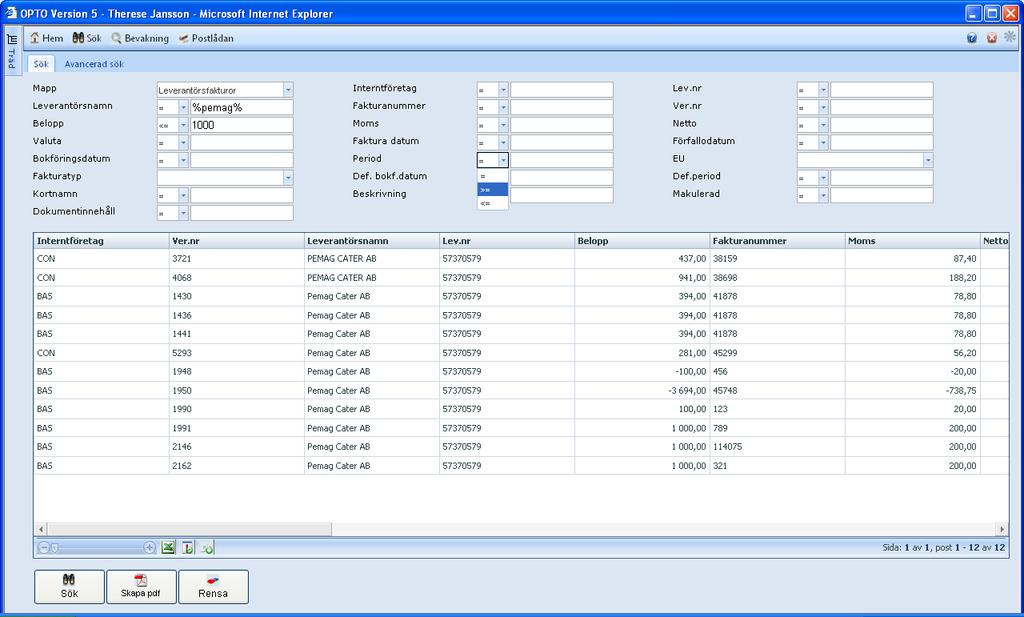Click the blue help question-mark icon
This screenshot has width=1024, height=617.
pyautogui.click(x=972, y=38)
